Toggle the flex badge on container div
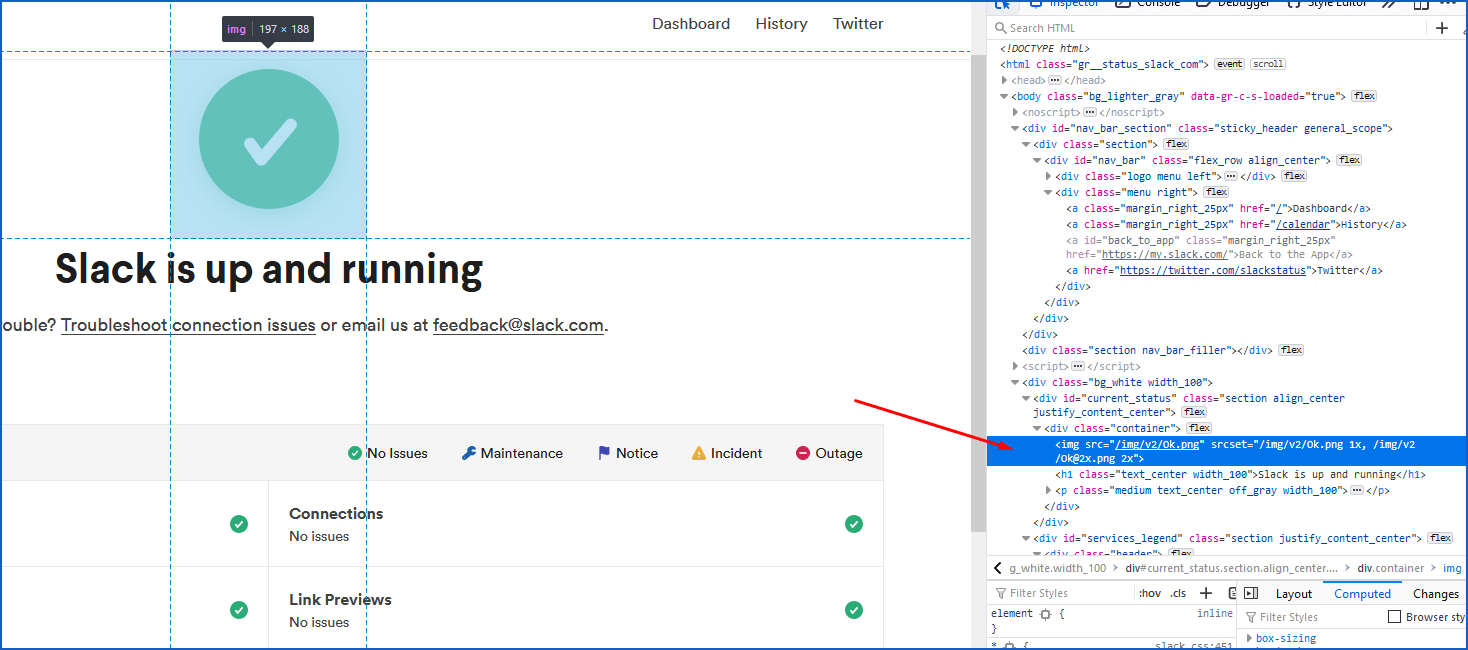 [x=1199, y=428]
